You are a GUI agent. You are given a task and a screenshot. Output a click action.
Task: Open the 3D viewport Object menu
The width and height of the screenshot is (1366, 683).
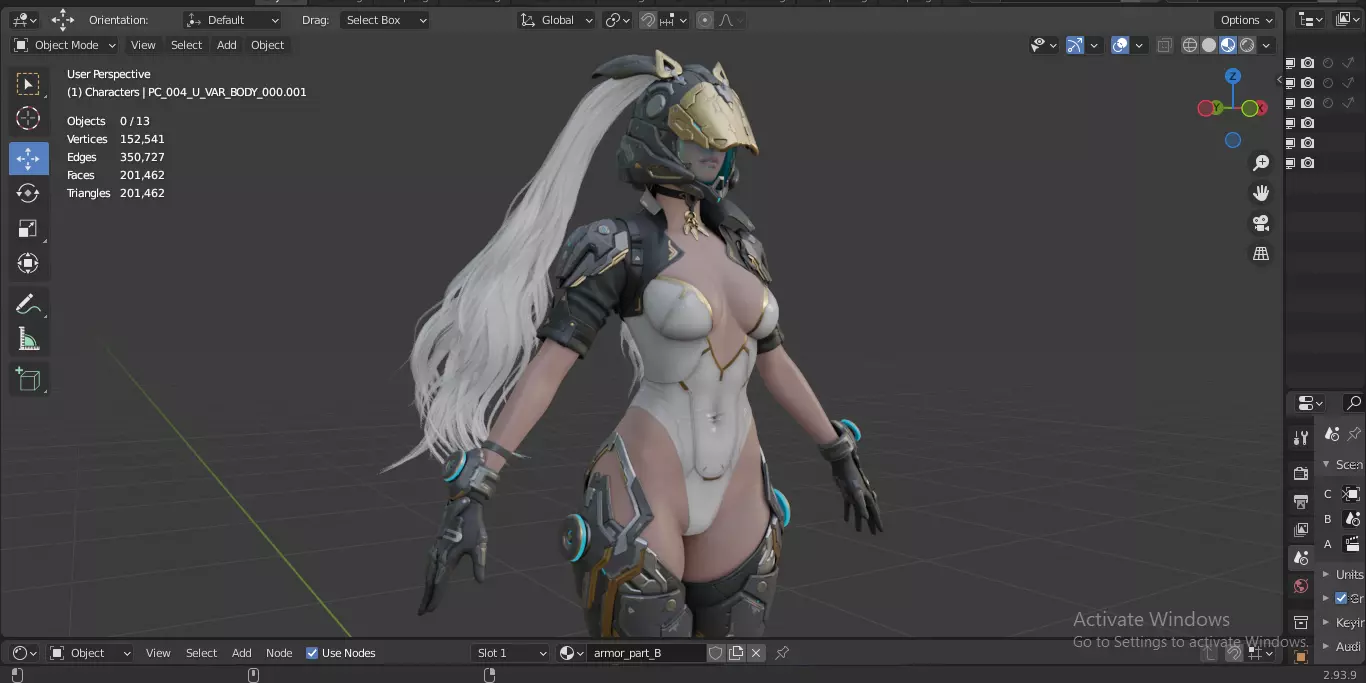pyautogui.click(x=267, y=45)
